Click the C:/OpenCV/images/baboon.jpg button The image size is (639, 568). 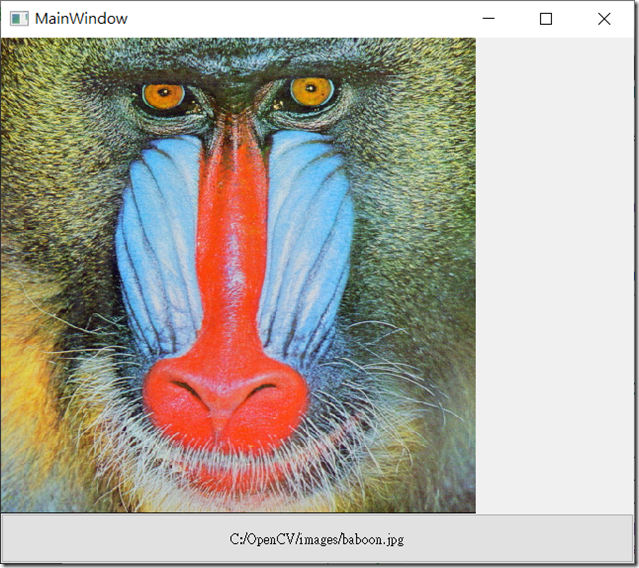[317, 538]
